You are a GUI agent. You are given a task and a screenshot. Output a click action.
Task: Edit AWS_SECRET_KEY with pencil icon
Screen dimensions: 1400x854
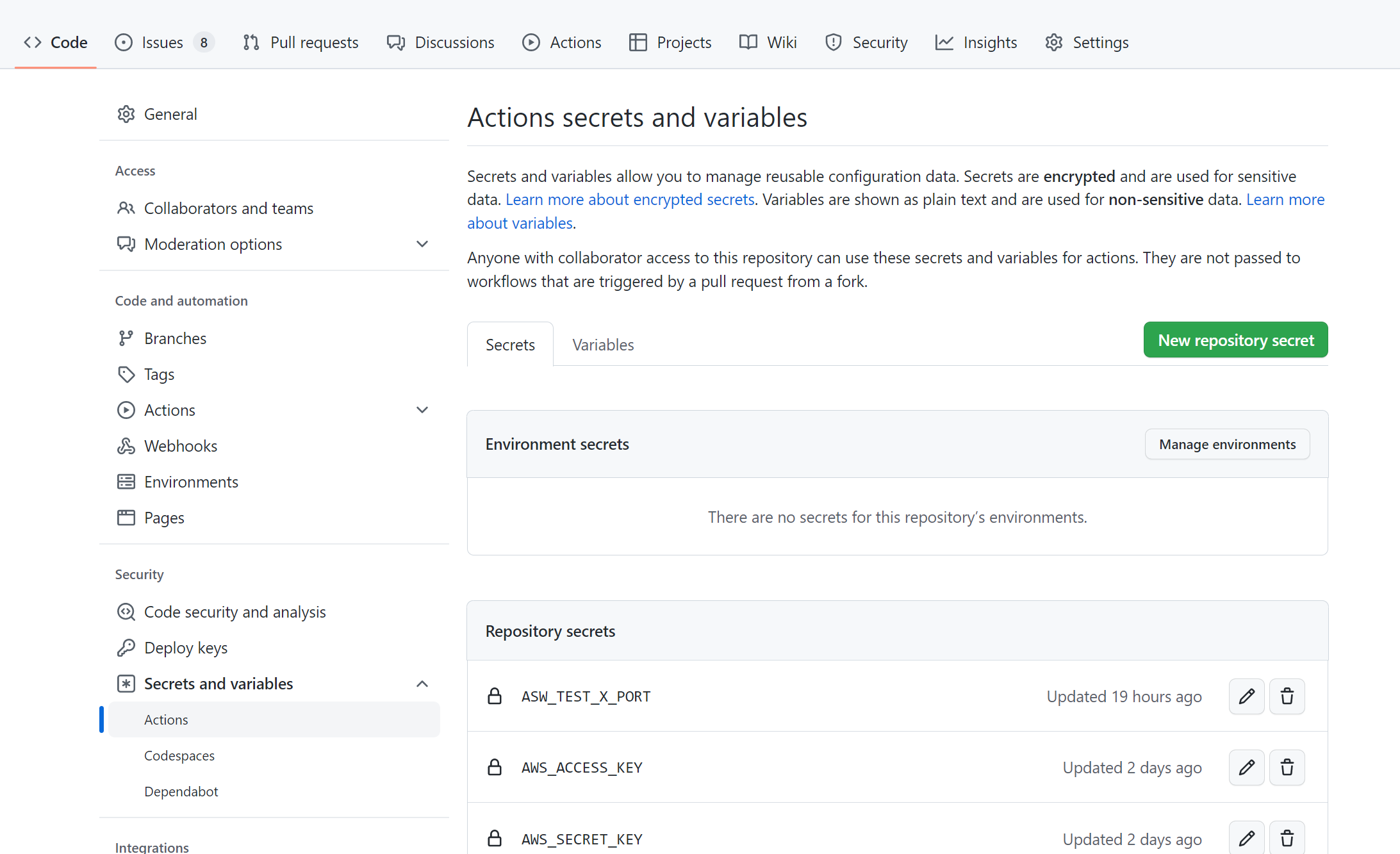[x=1246, y=838]
